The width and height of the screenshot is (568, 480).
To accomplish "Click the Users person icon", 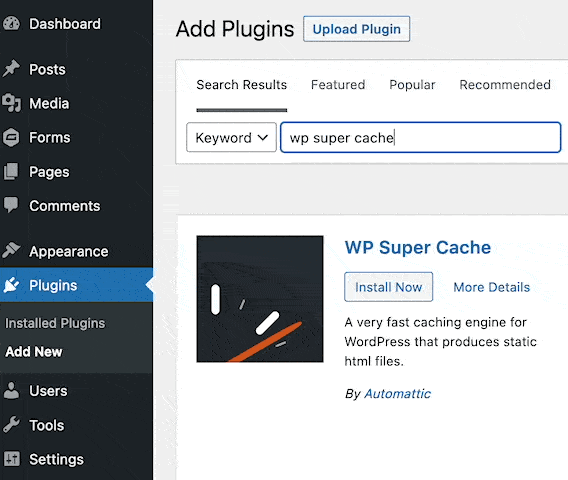I will (x=11, y=391).
